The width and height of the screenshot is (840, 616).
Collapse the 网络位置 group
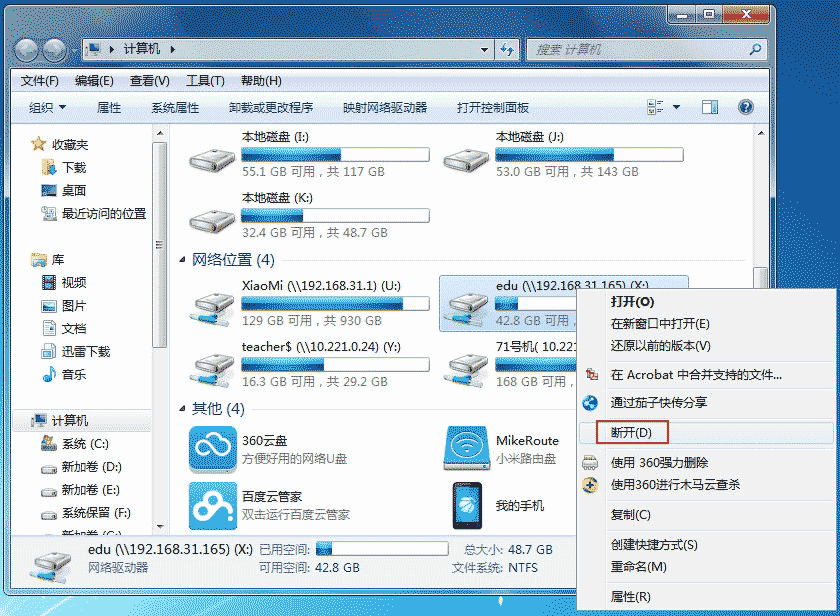[x=183, y=260]
